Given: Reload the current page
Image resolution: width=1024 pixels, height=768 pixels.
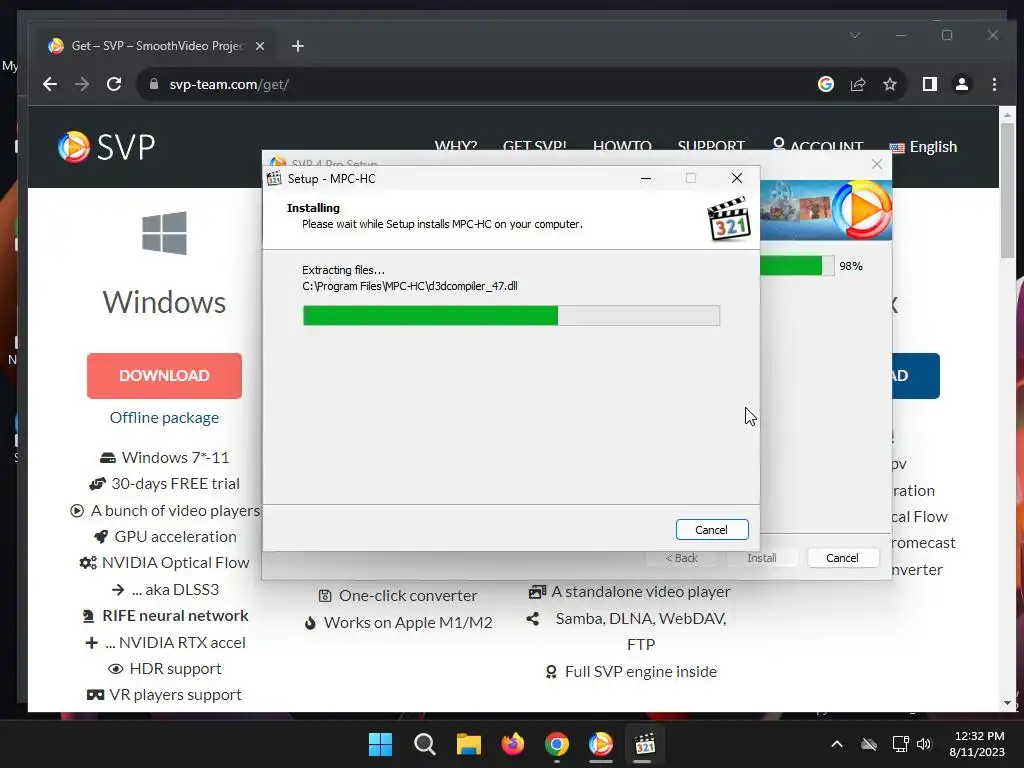Looking at the screenshot, I should coord(114,84).
